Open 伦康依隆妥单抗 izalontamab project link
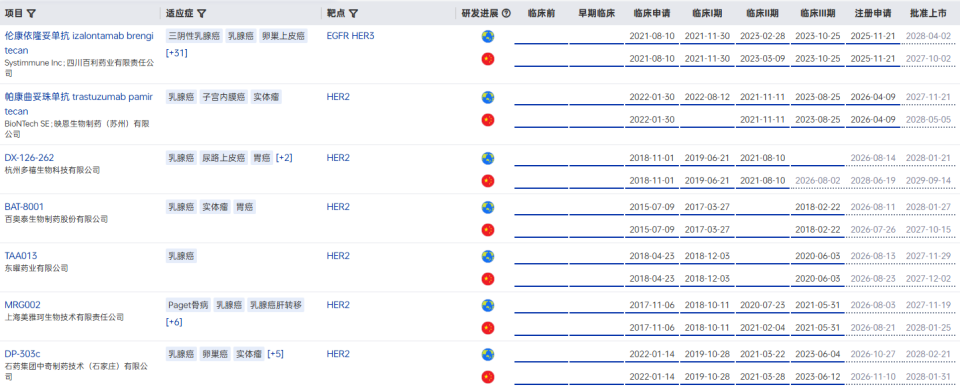 (x=79, y=43)
